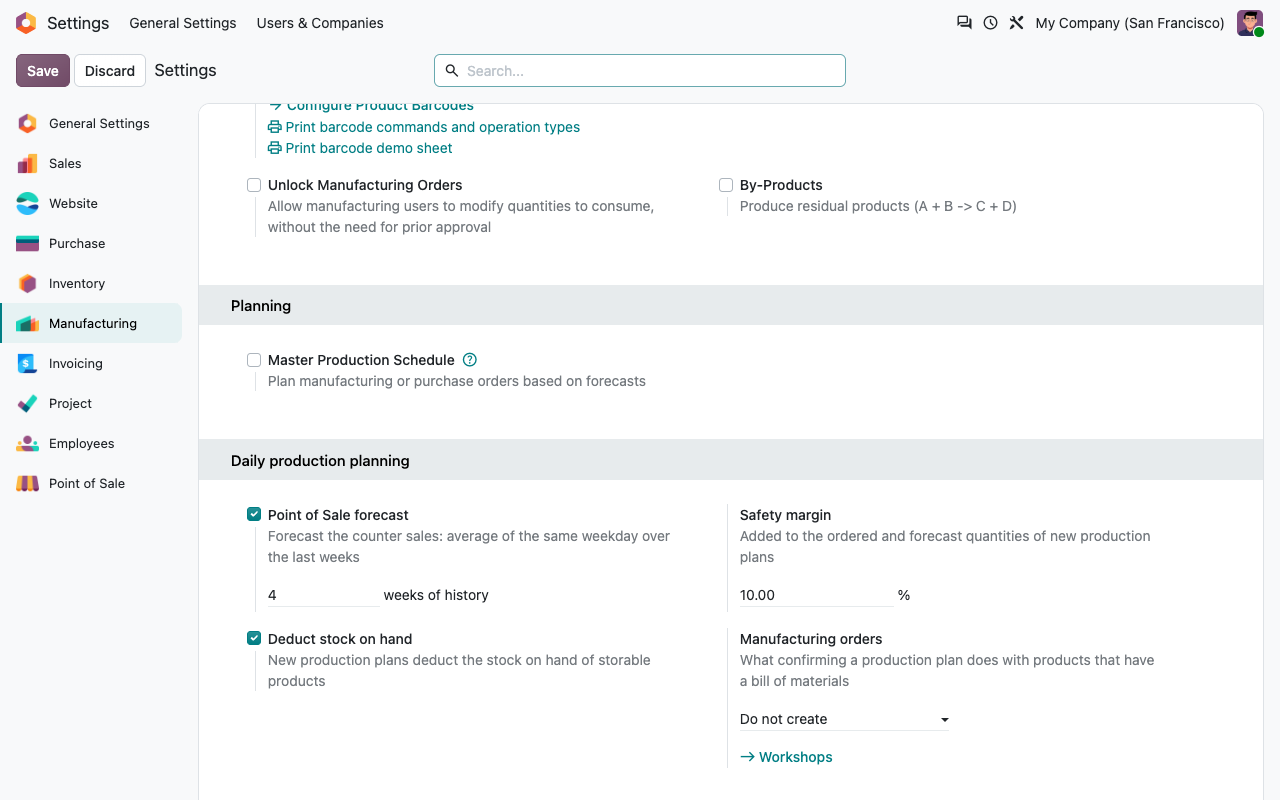Click the Sales app icon in sidebar

(27, 164)
